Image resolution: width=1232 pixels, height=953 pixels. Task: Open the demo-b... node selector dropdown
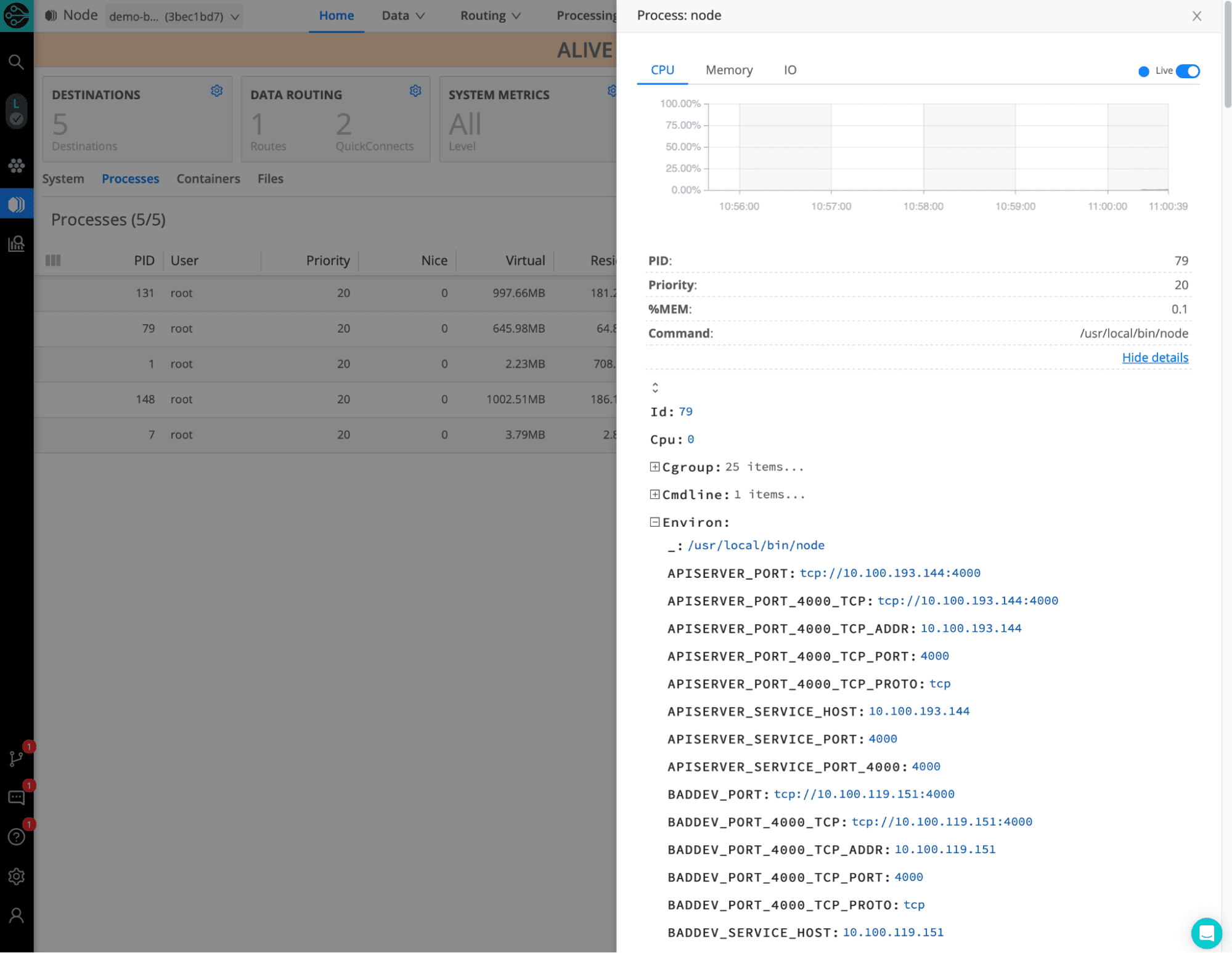[173, 16]
